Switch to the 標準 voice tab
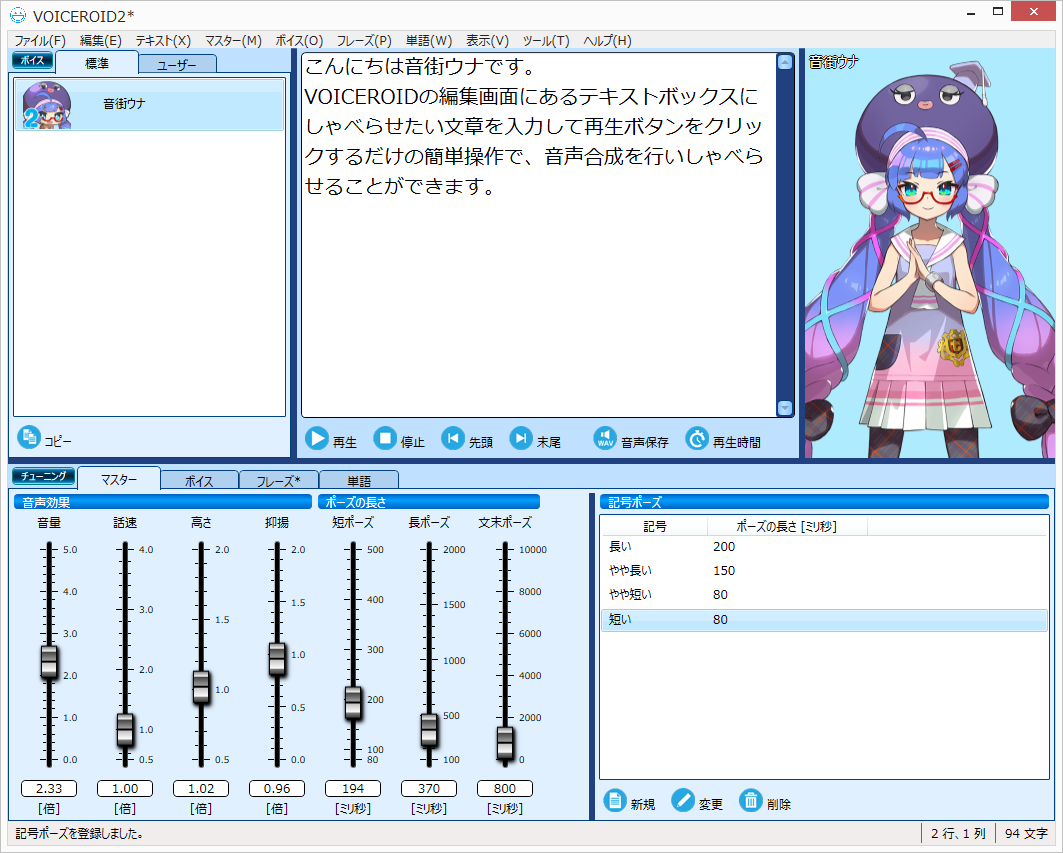 97,63
